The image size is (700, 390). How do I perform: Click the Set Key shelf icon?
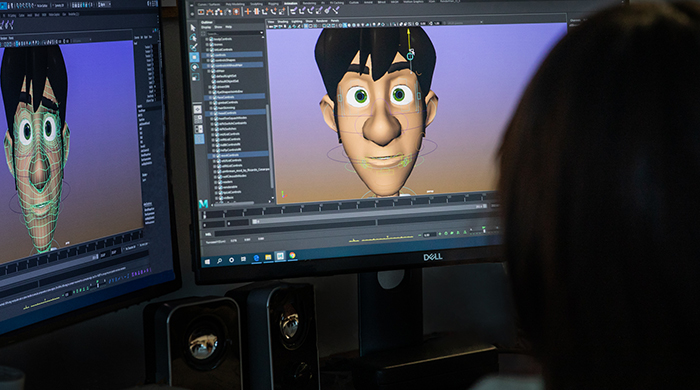[x=248, y=12]
